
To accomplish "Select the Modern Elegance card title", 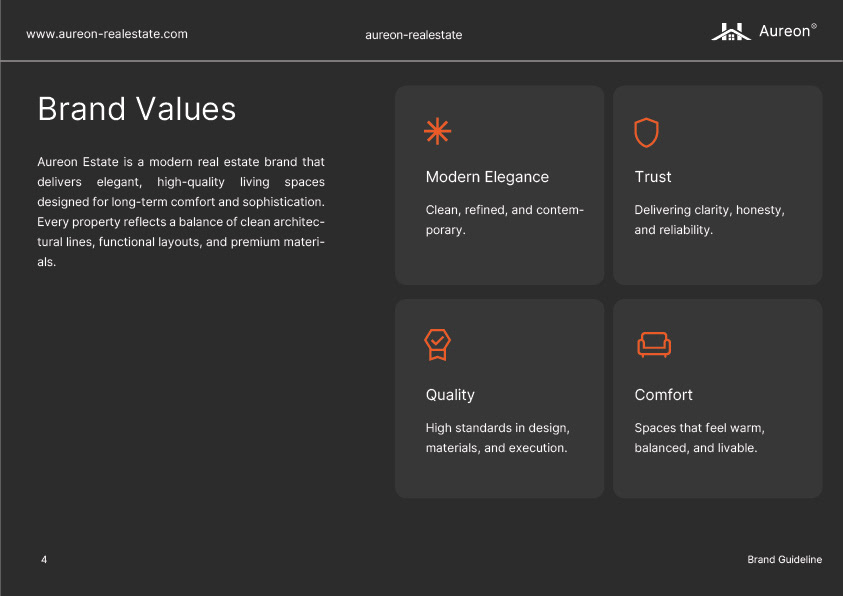I will tap(487, 177).
